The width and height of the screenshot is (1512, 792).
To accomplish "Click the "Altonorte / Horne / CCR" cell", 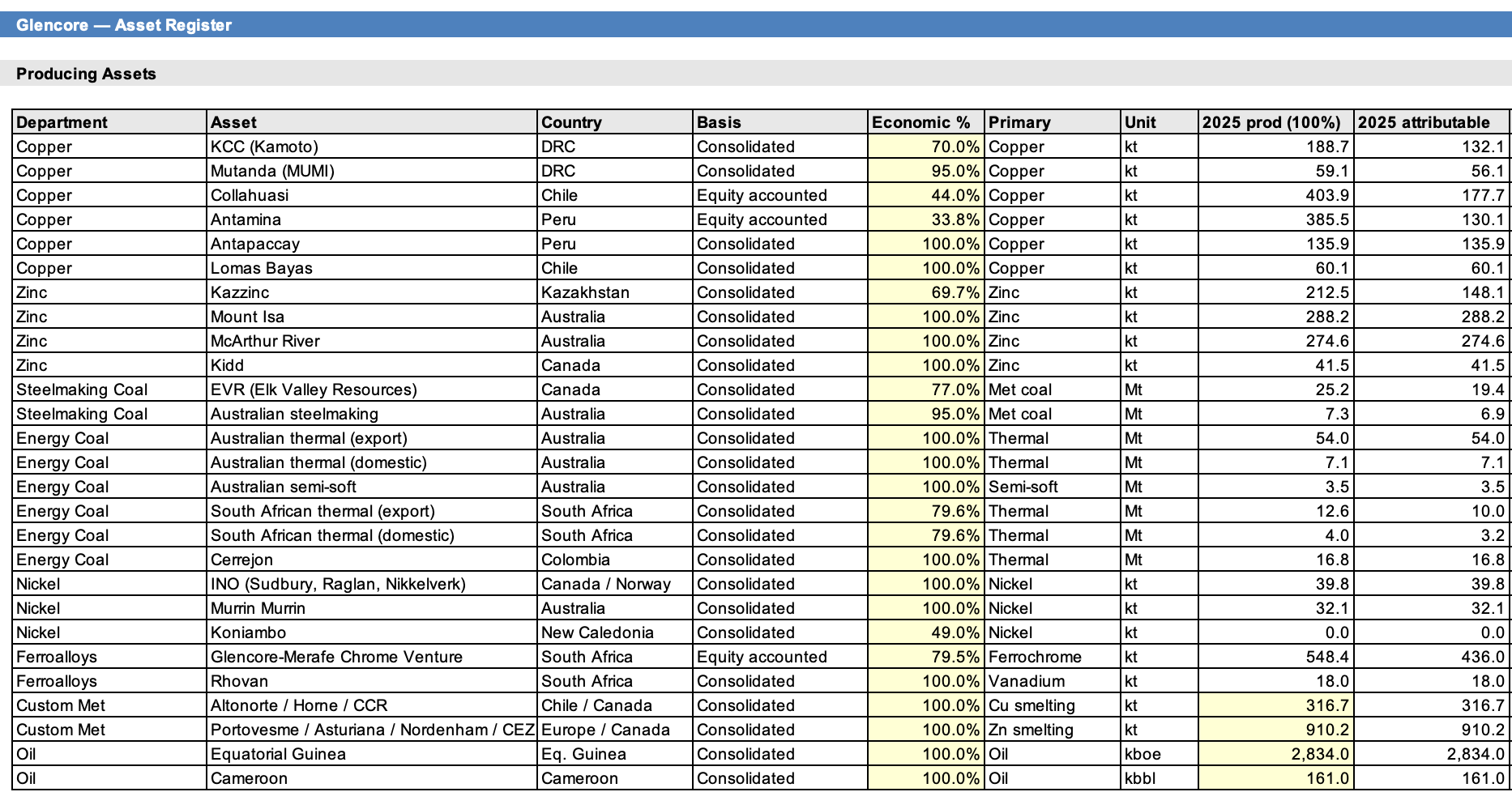I will [x=372, y=705].
